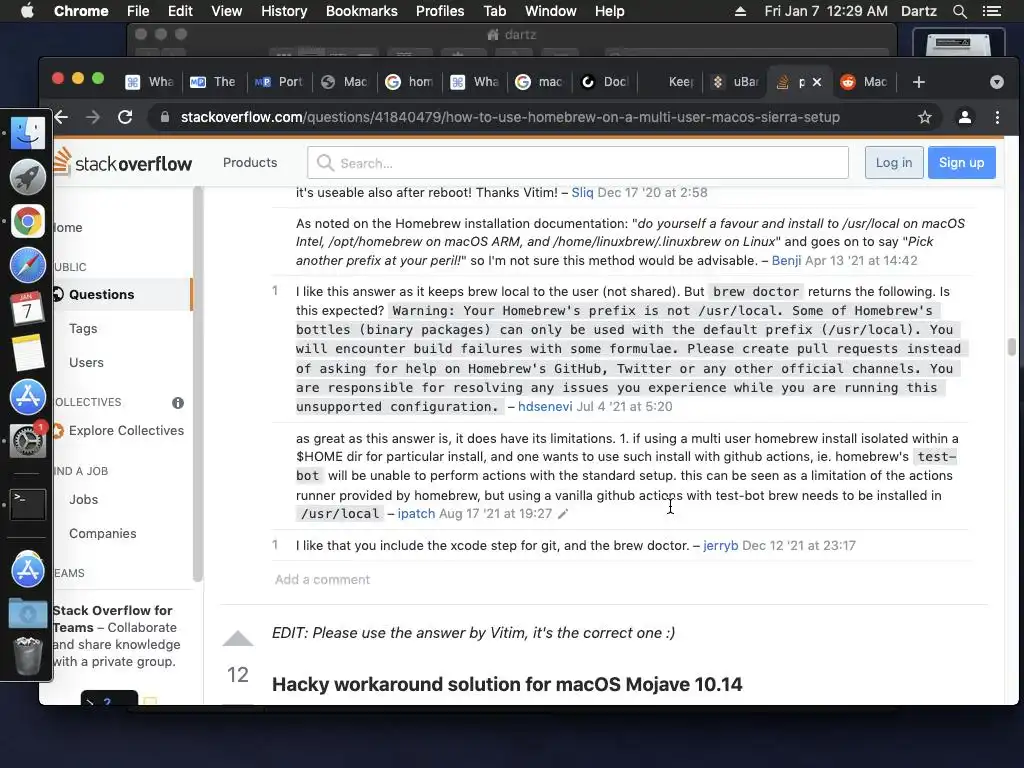Click the Dartz user name in menu bar
Viewport: 1024px width, 768px height.
click(x=918, y=11)
